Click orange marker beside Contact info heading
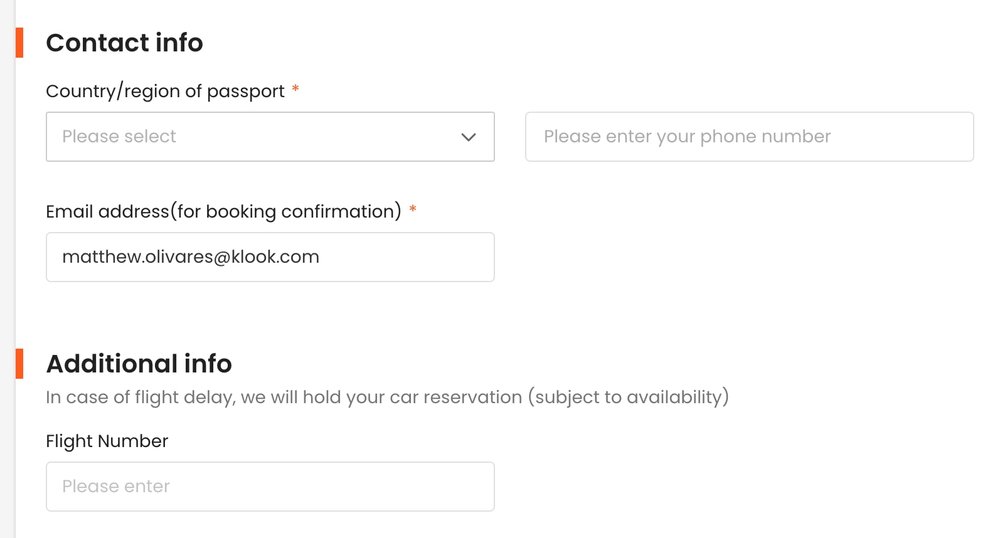Screen dimensions: 1000x538 pyautogui.click(x=19, y=43)
